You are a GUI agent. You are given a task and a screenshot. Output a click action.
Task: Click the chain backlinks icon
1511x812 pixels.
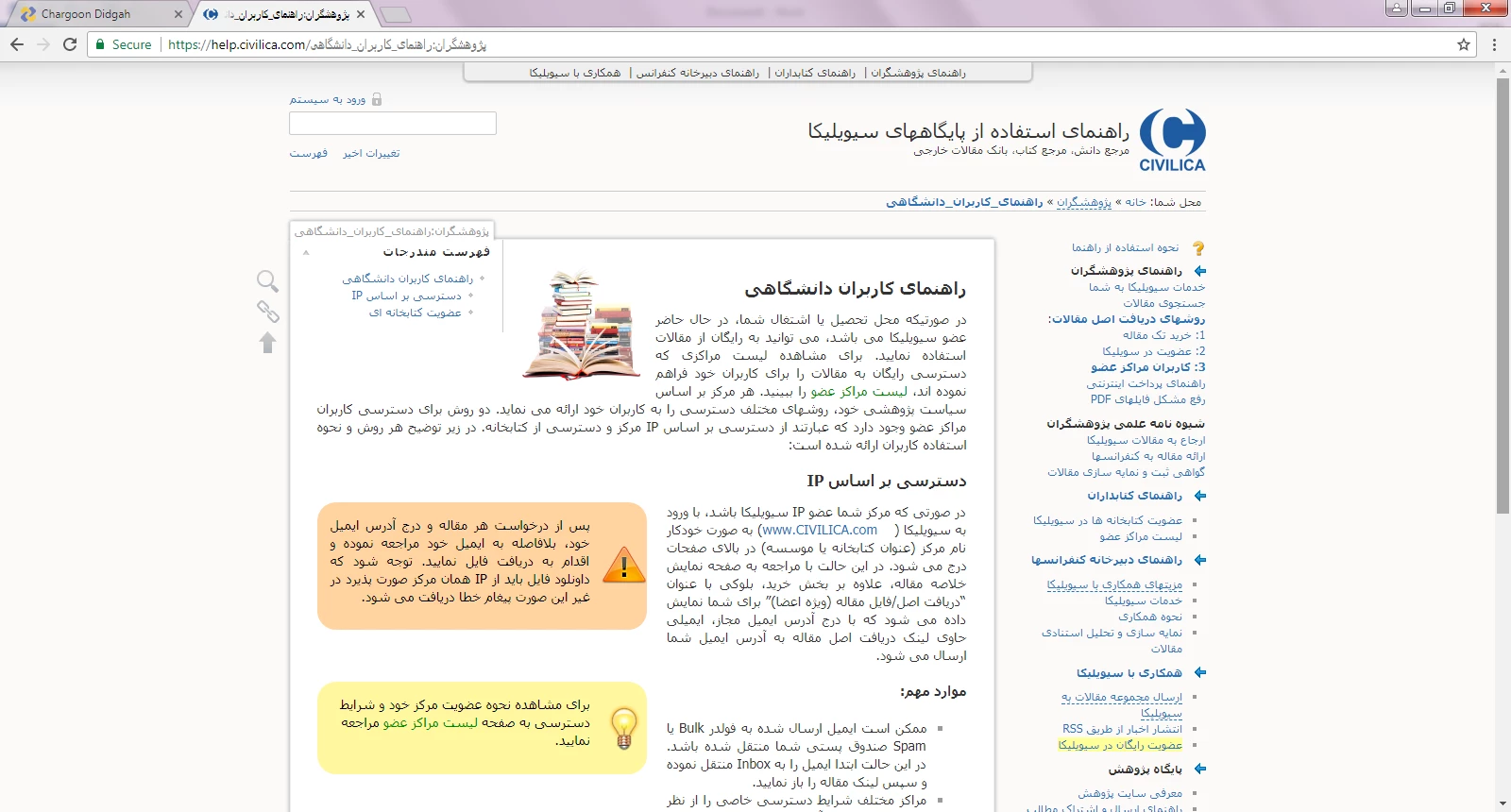tap(268, 312)
